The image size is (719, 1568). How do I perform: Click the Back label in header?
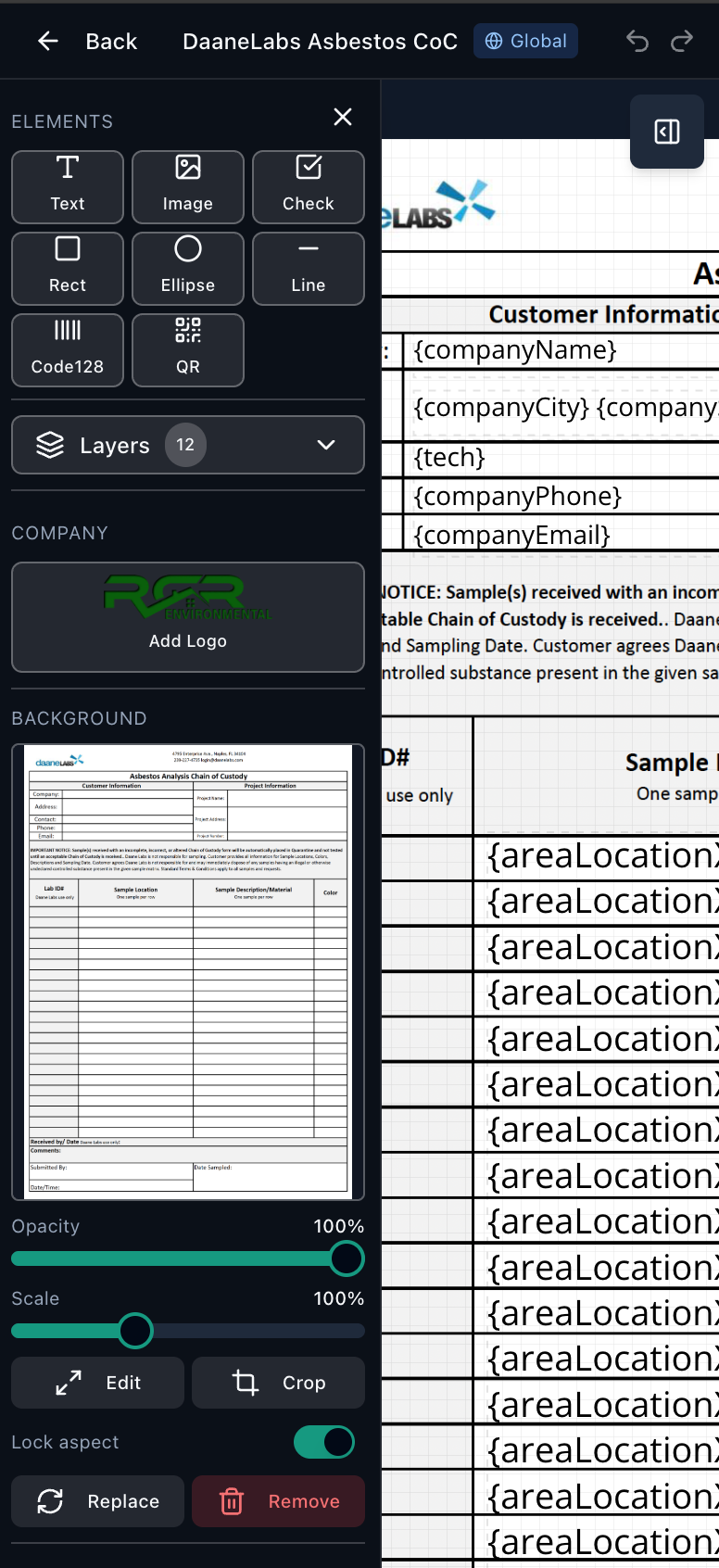pos(111,42)
